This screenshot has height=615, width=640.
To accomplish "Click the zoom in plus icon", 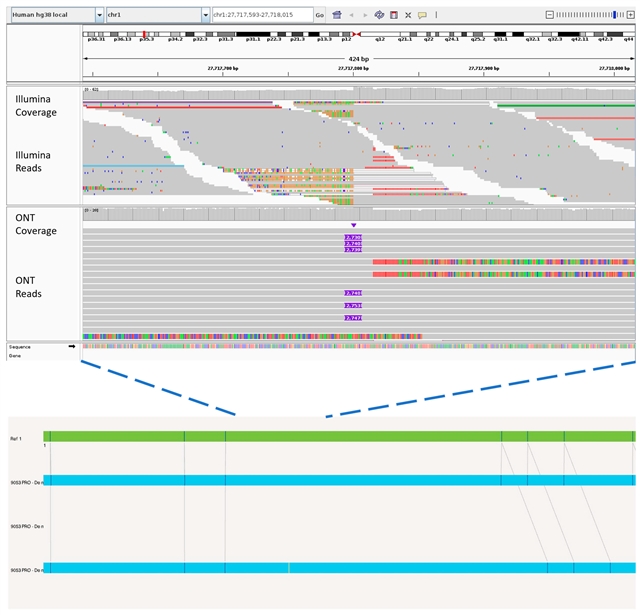I will coord(632,15).
